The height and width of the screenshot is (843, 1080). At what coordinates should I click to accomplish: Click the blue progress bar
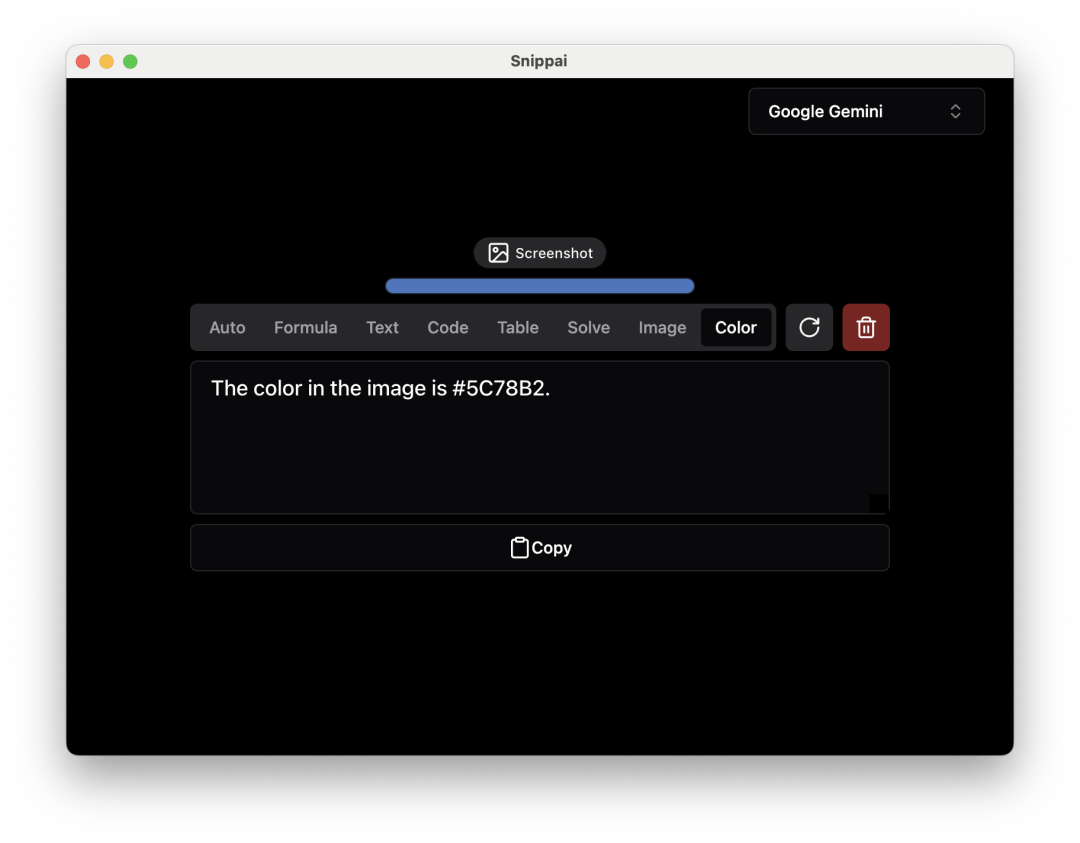coord(540,286)
